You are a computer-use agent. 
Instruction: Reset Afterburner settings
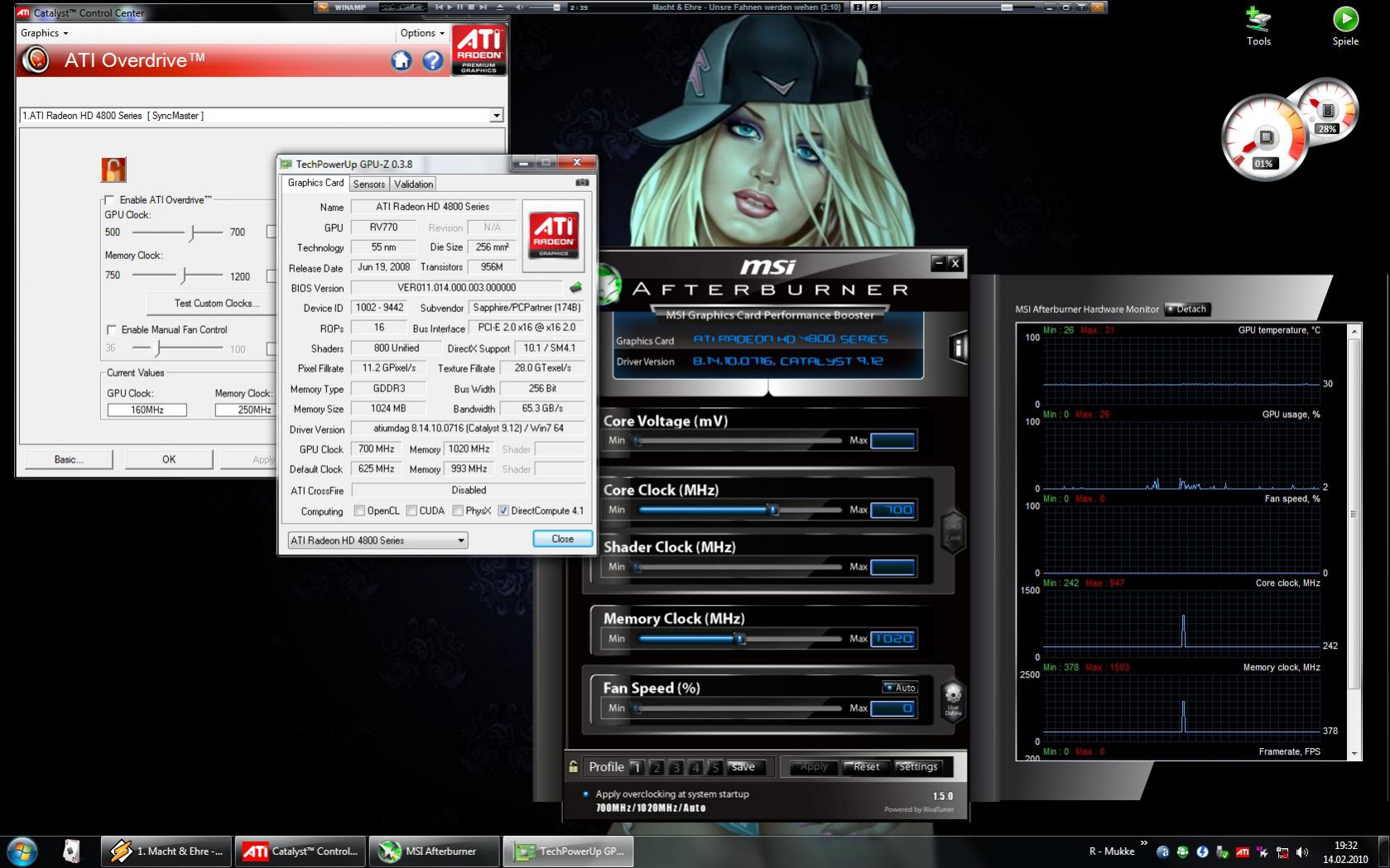click(866, 767)
